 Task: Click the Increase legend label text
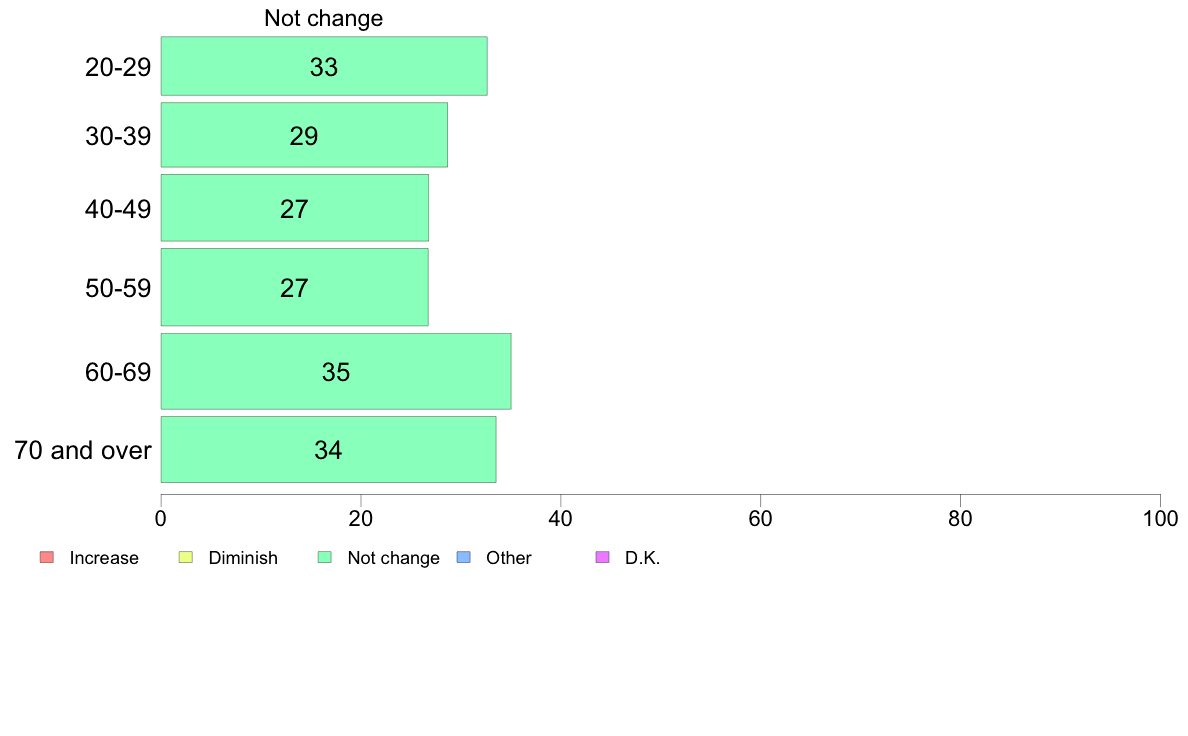point(104,558)
